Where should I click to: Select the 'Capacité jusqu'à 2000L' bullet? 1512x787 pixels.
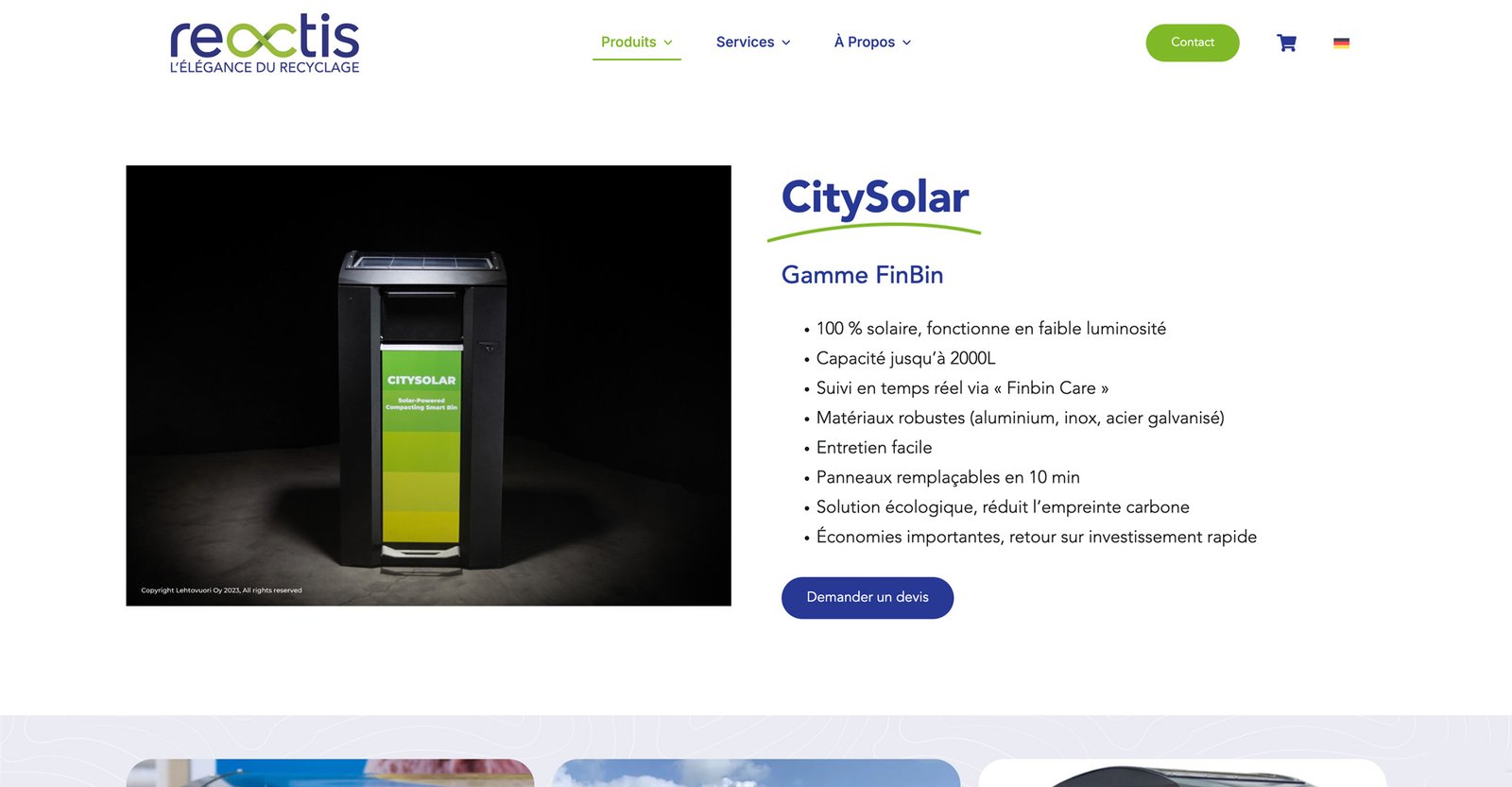point(906,358)
